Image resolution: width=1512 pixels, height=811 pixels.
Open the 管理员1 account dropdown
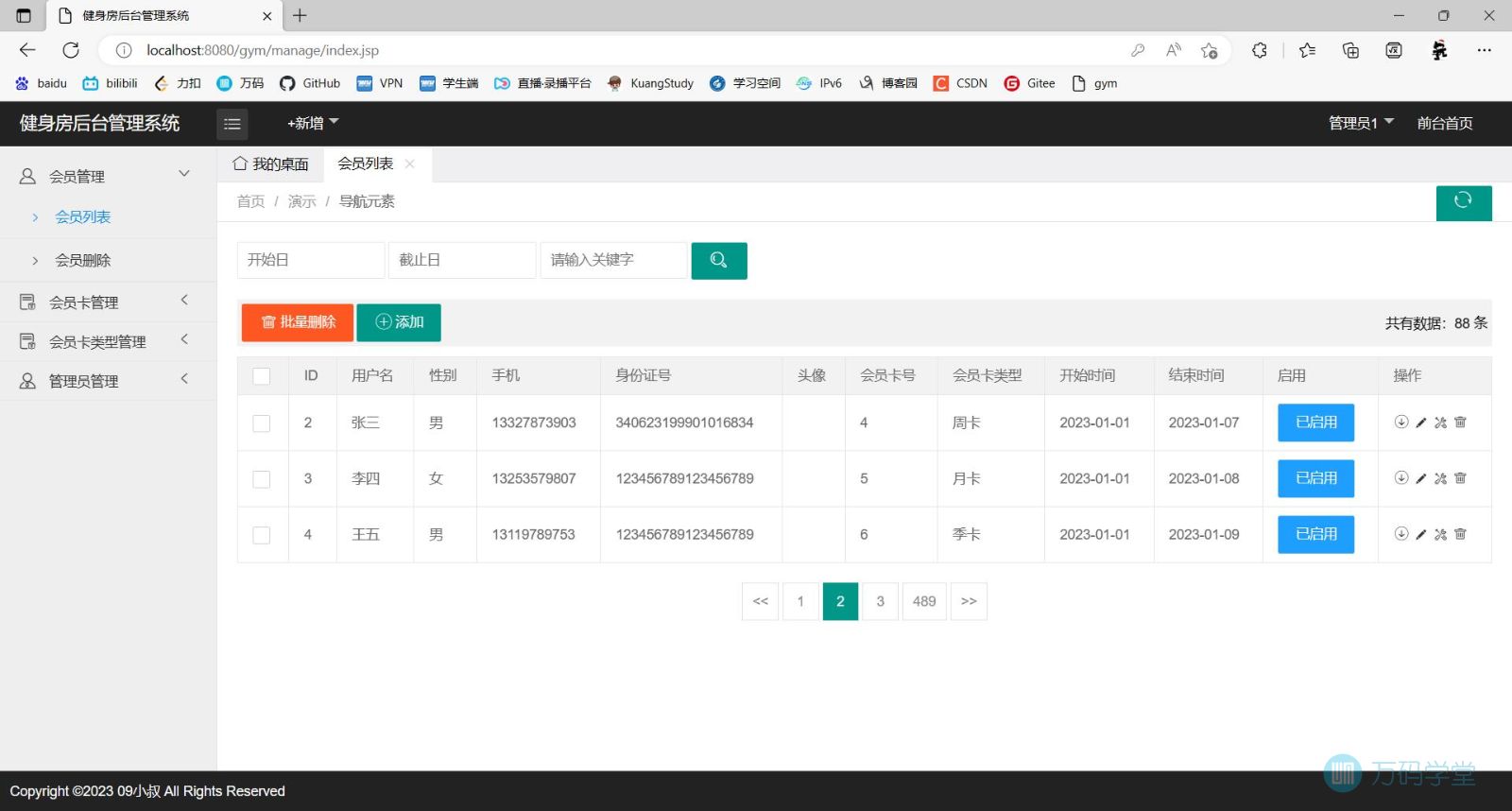tap(1361, 123)
